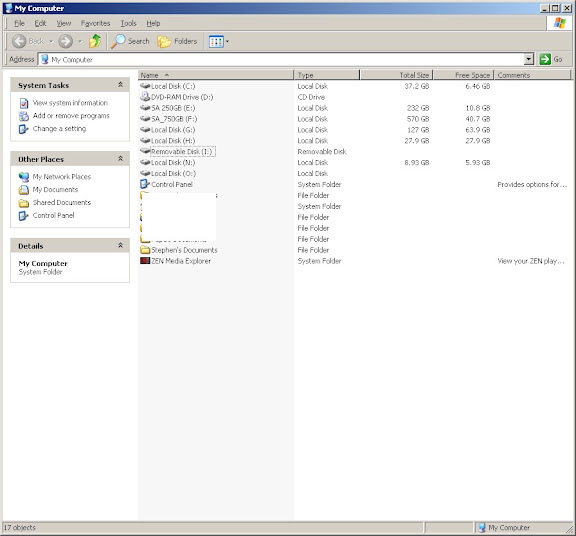Screen dimensions: 576x536
Task: Click the 'Provides options for...' comment
Action: point(532,184)
